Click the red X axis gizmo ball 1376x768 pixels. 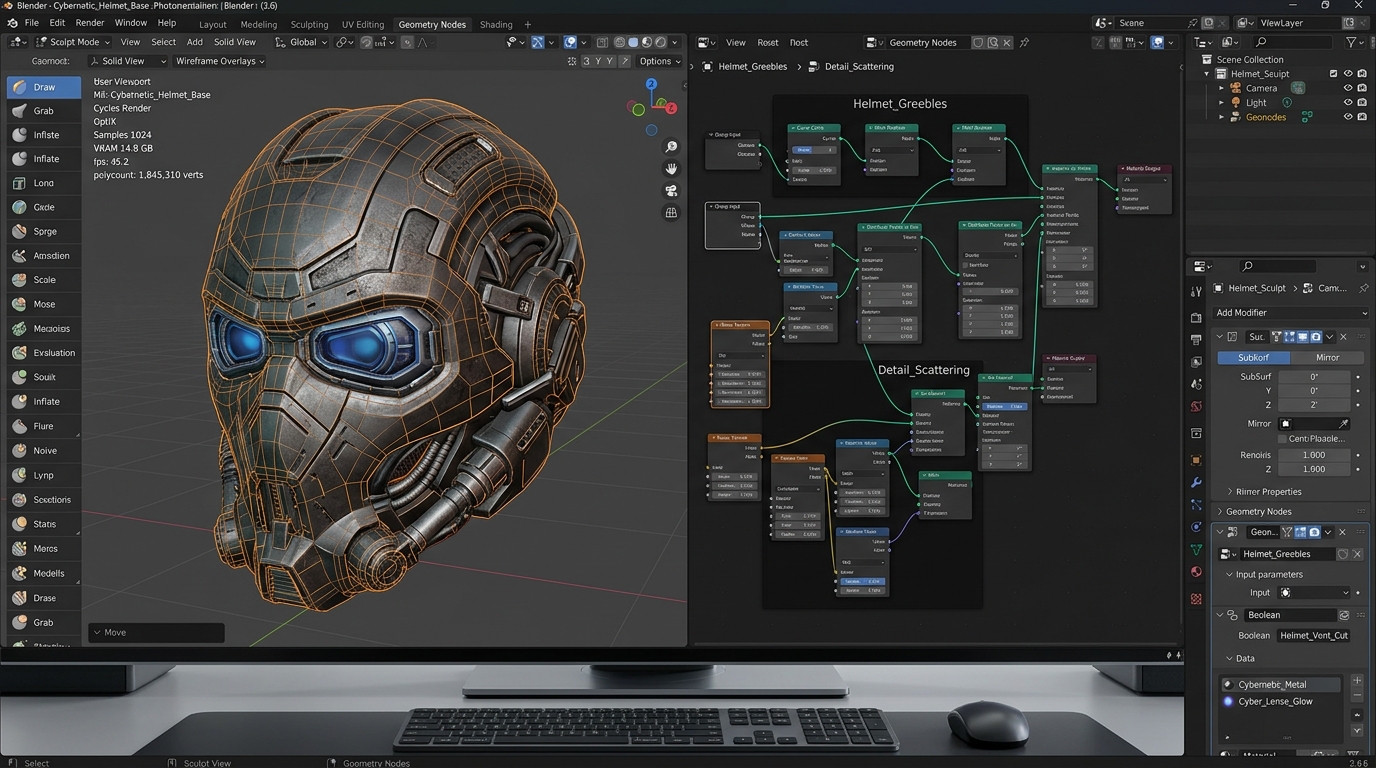click(671, 108)
